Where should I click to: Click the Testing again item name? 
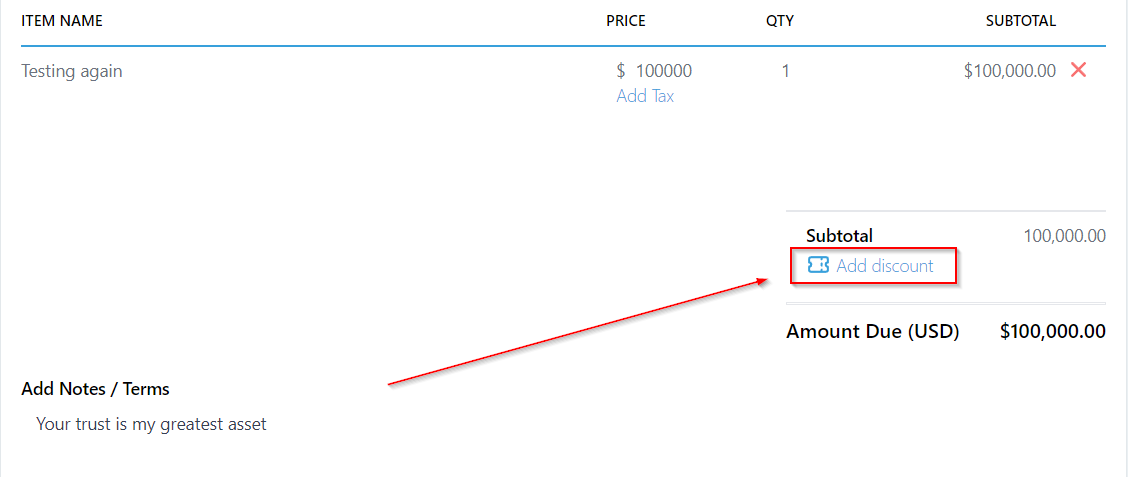(72, 71)
